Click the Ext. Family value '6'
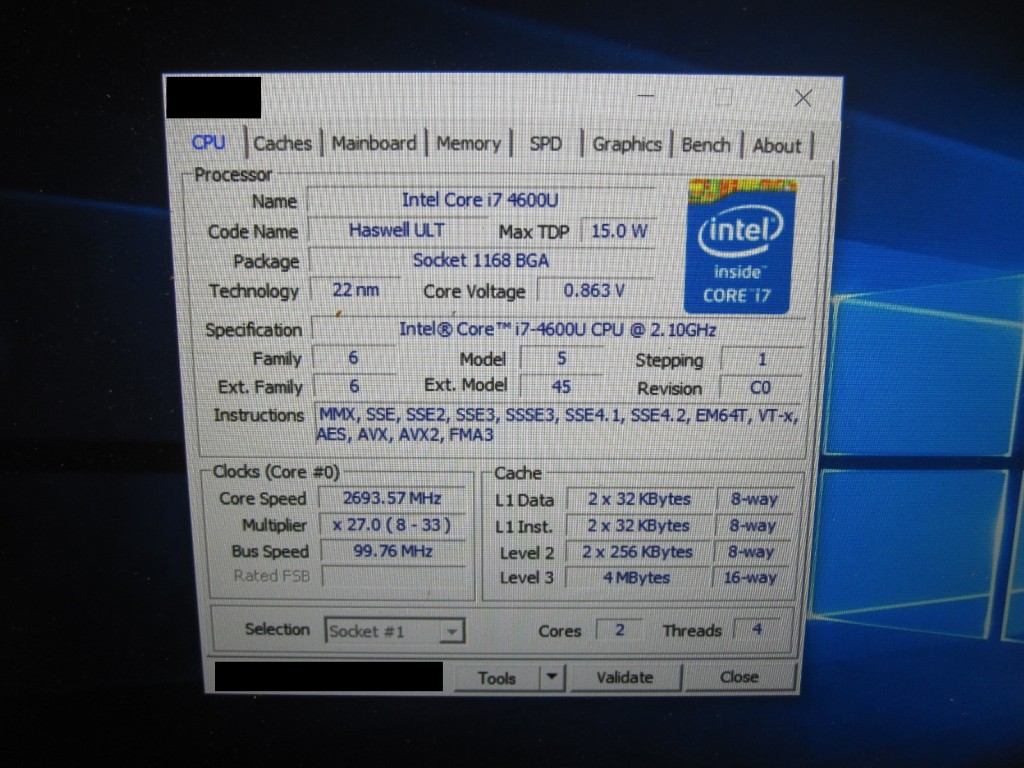The image size is (1024, 768). [x=354, y=386]
